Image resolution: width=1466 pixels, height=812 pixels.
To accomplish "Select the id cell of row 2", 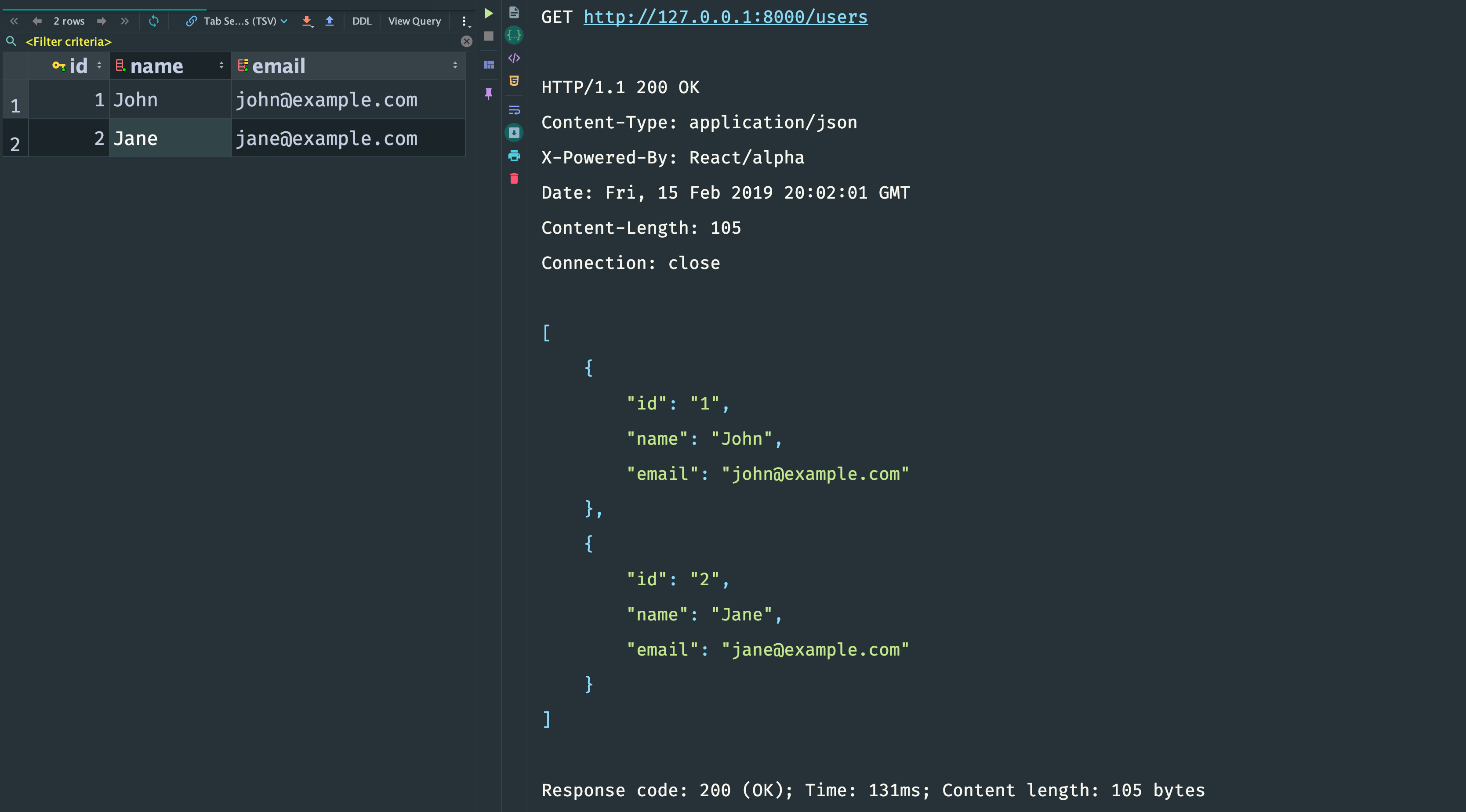I will (69, 138).
